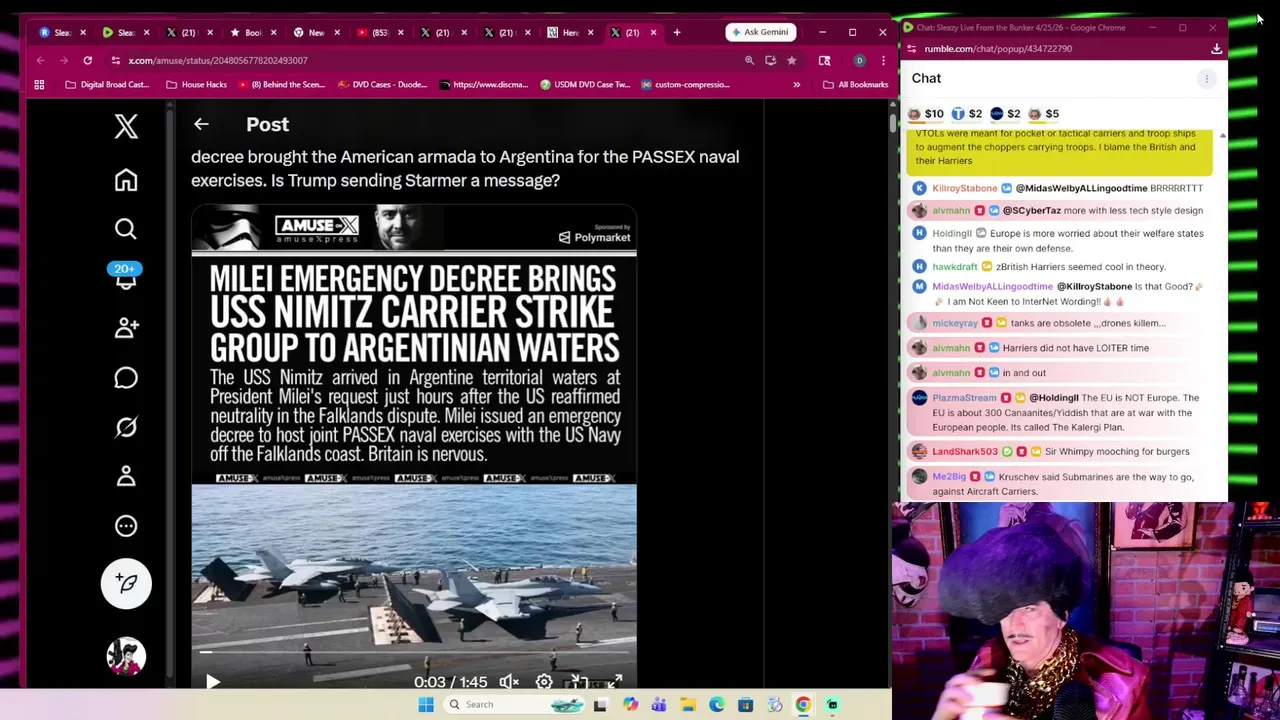This screenshot has height=720, width=1280.
Task: Toggle picture-in-picture mini player icon
Action: [579, 682]
